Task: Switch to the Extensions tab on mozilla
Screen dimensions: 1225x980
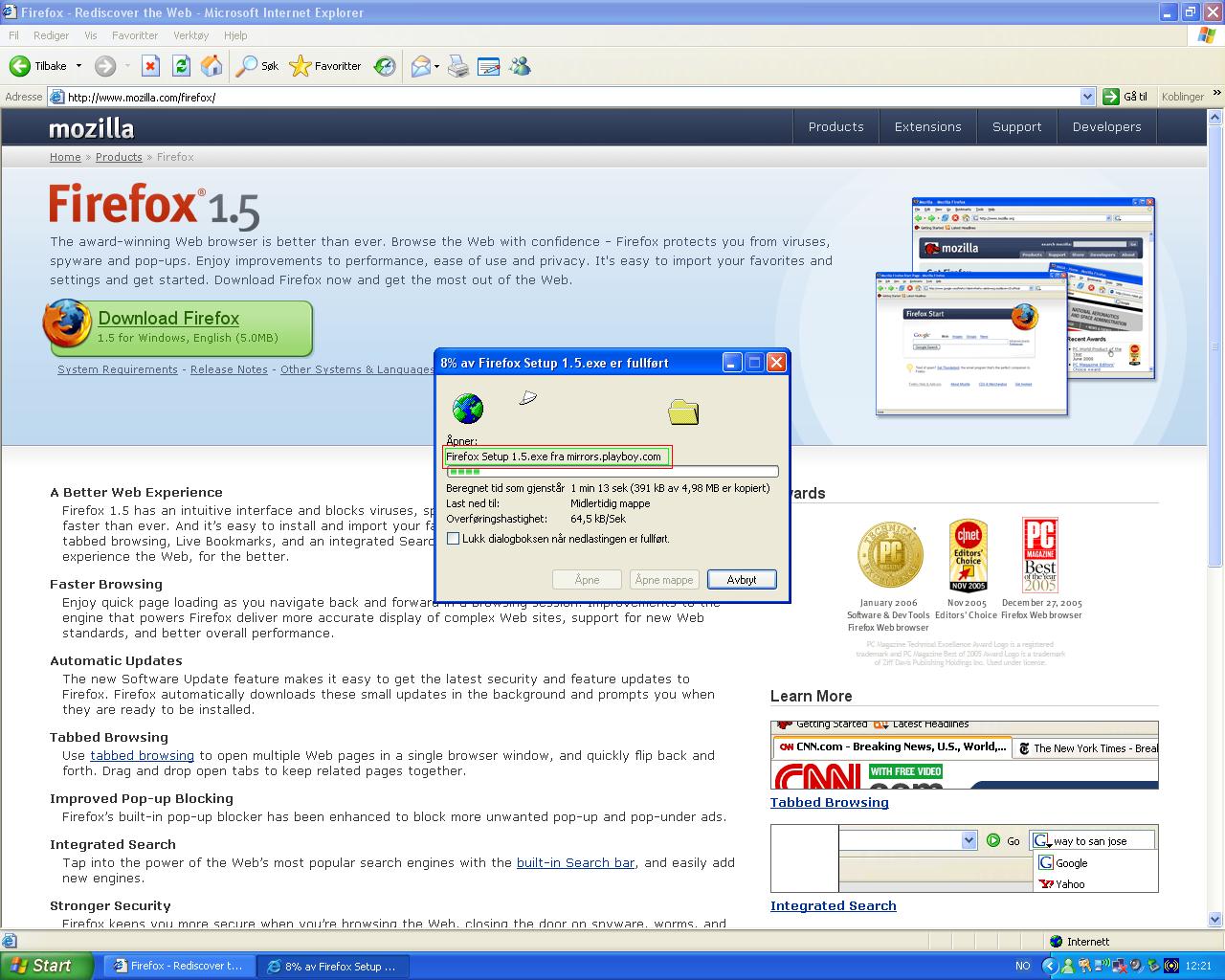Action: point(927,126)
